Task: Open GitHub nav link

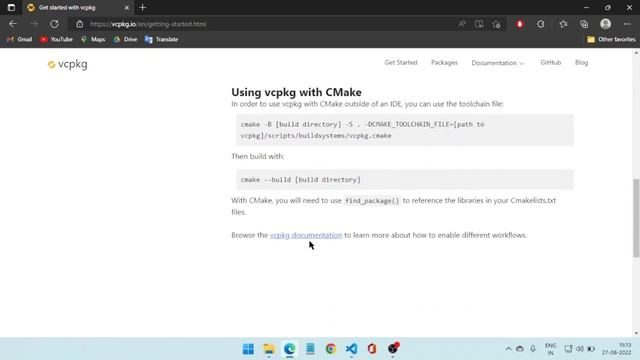Action: point(551,62)
